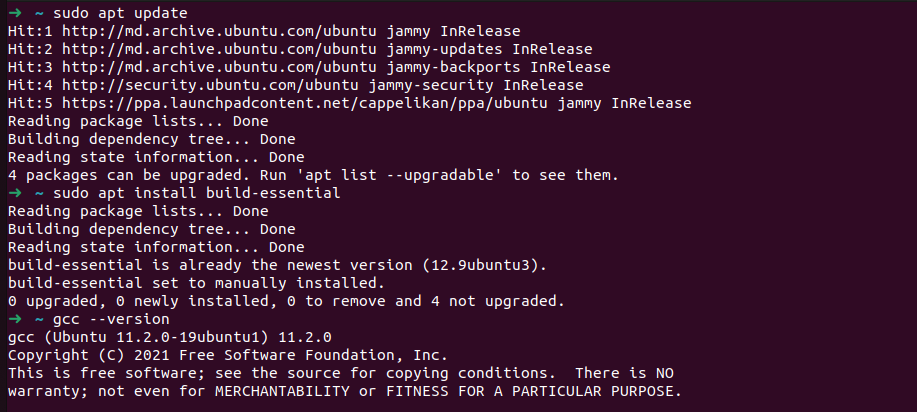Click the word 'MERCHANTABILITY' in the warranty line
Image resolution: width=917 pixels, height=412 pixels.
(282, 392)
